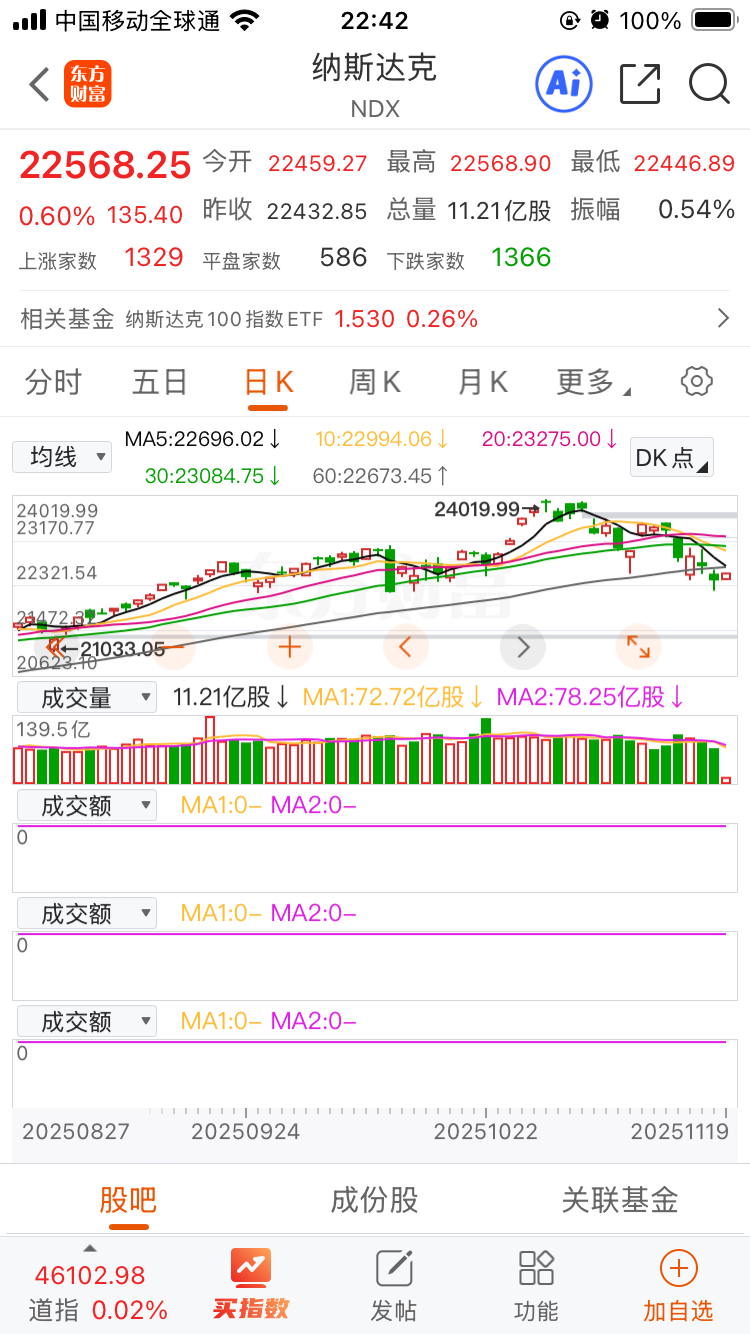Tap the current price 22568.25
Image resolution: width=750 pixels, height=1334 pixels.
click(x=105, y=165)
